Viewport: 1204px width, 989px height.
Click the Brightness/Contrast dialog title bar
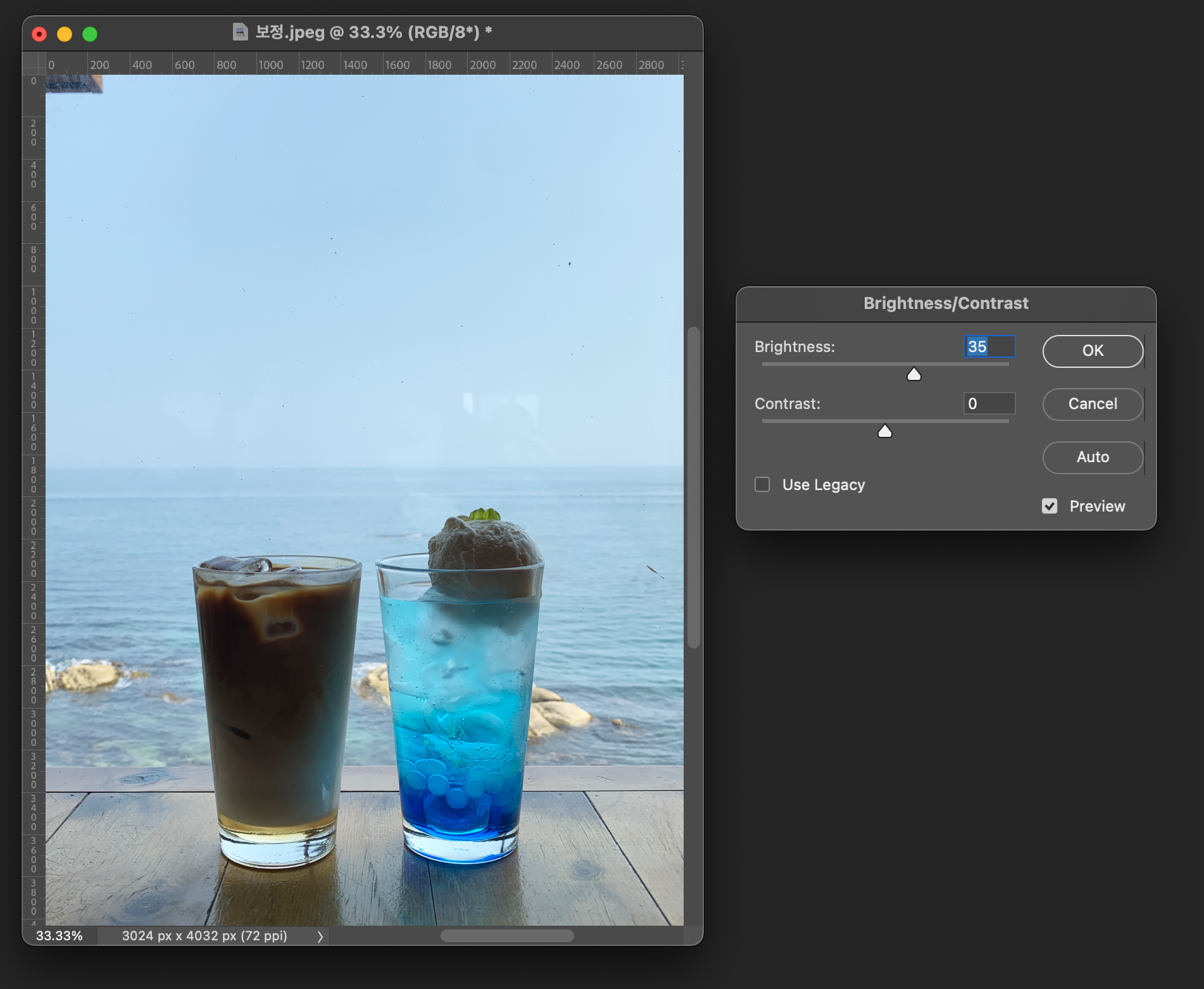pos(946,304)
